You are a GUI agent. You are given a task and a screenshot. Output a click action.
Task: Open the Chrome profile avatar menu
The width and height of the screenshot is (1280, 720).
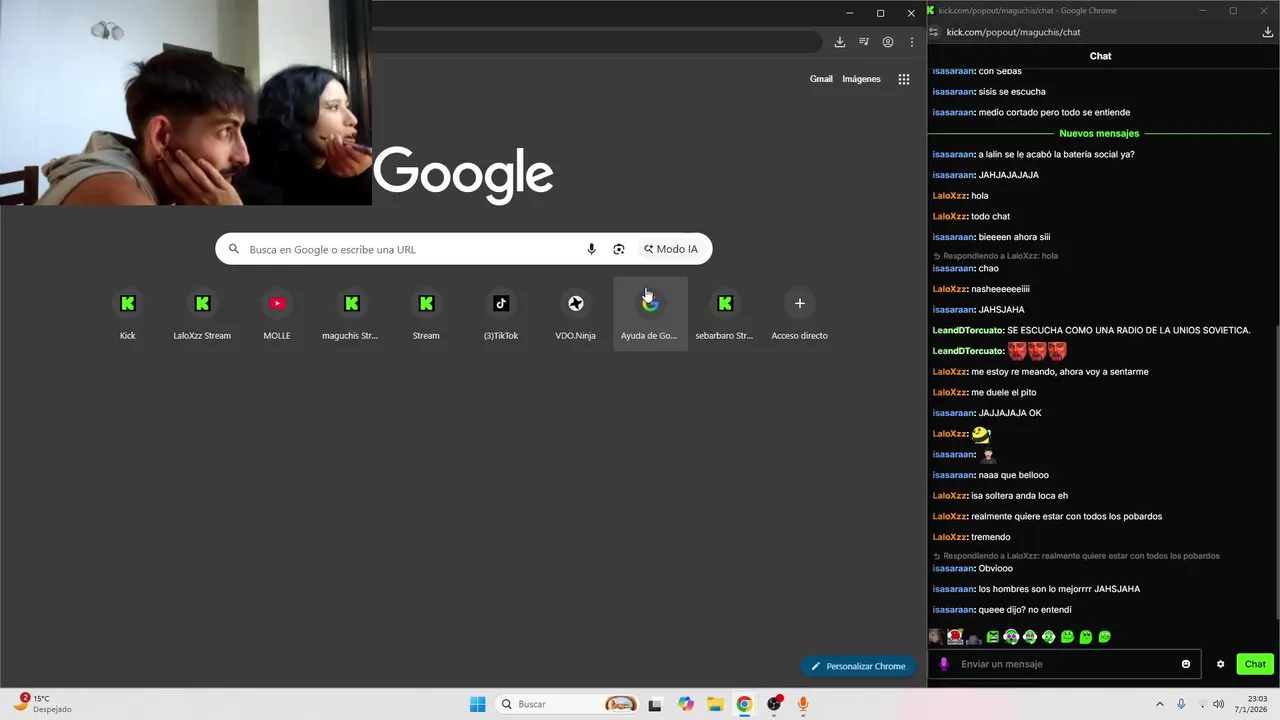888,42
